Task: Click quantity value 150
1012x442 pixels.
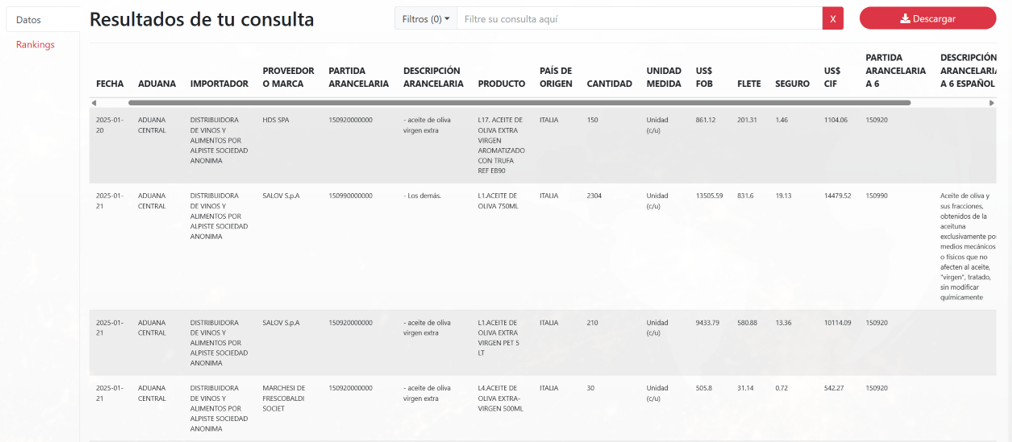Action: 592,120
